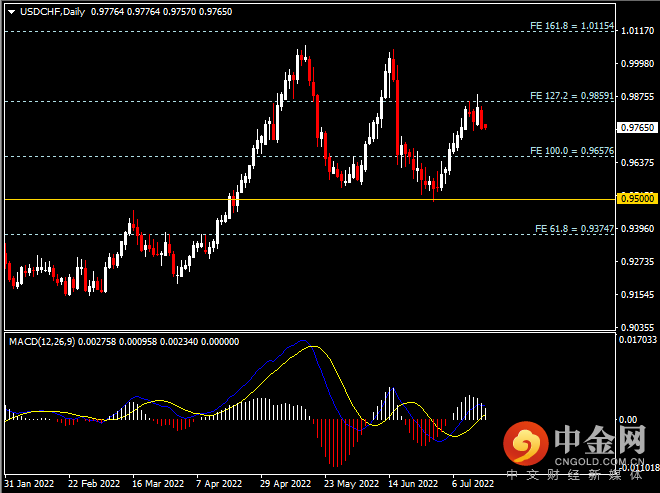Viewport: 660px width, 493px height.
Task: Click the current price tag 0.97650
Action: tap(637, 128)
